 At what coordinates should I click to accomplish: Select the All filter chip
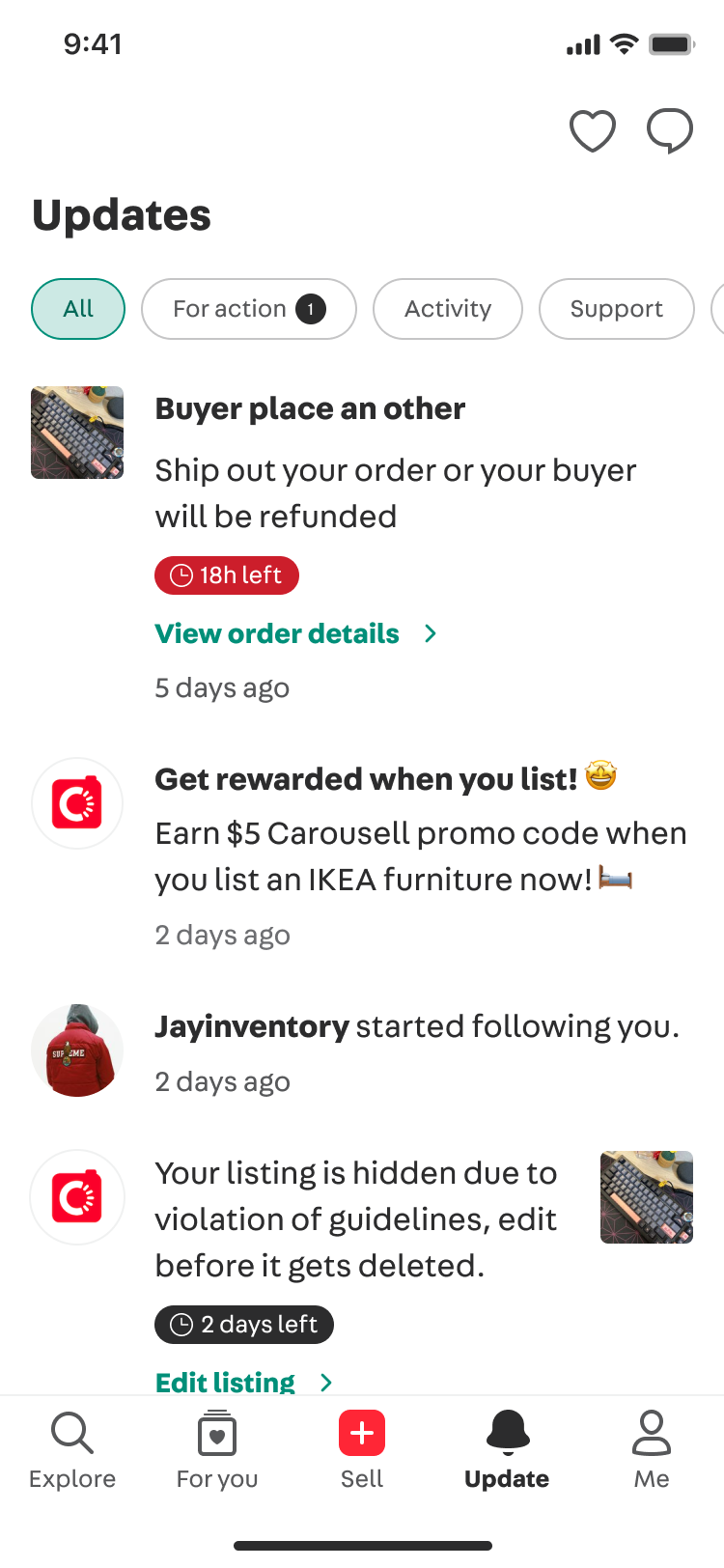pyautogui.click(x=77, y=309)
